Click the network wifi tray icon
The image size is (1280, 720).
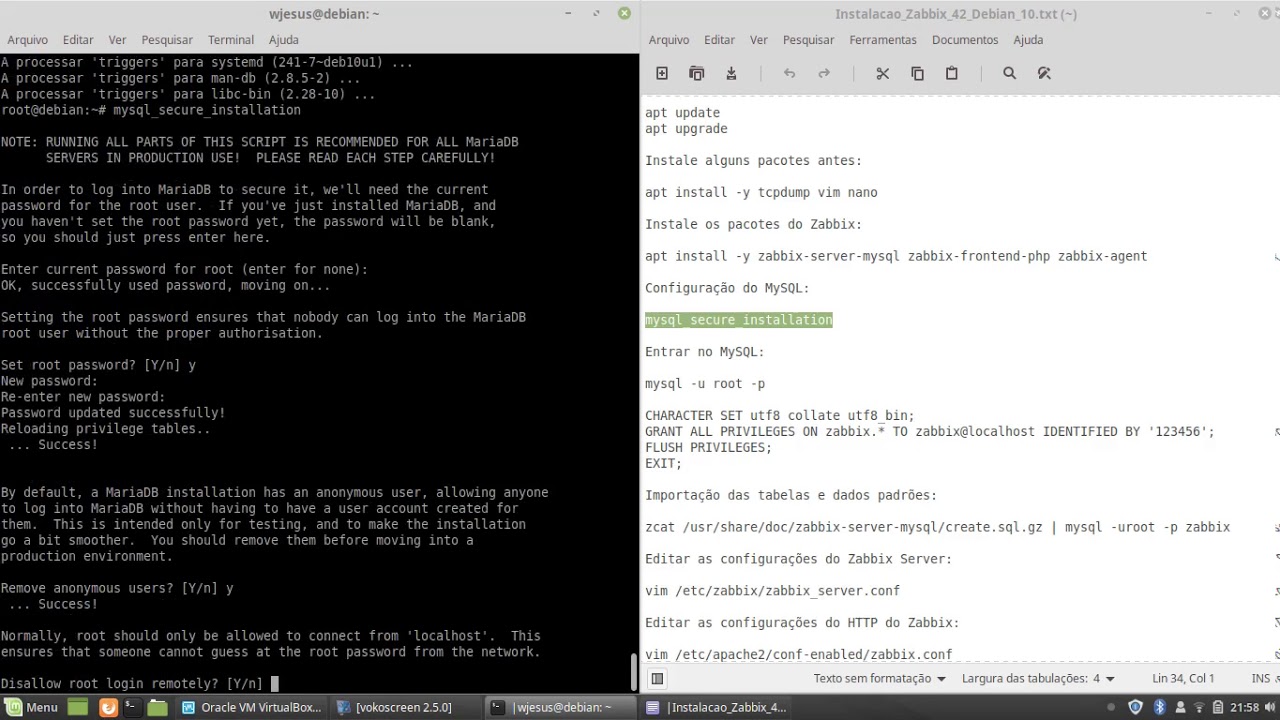click(x=1198, y=707)
